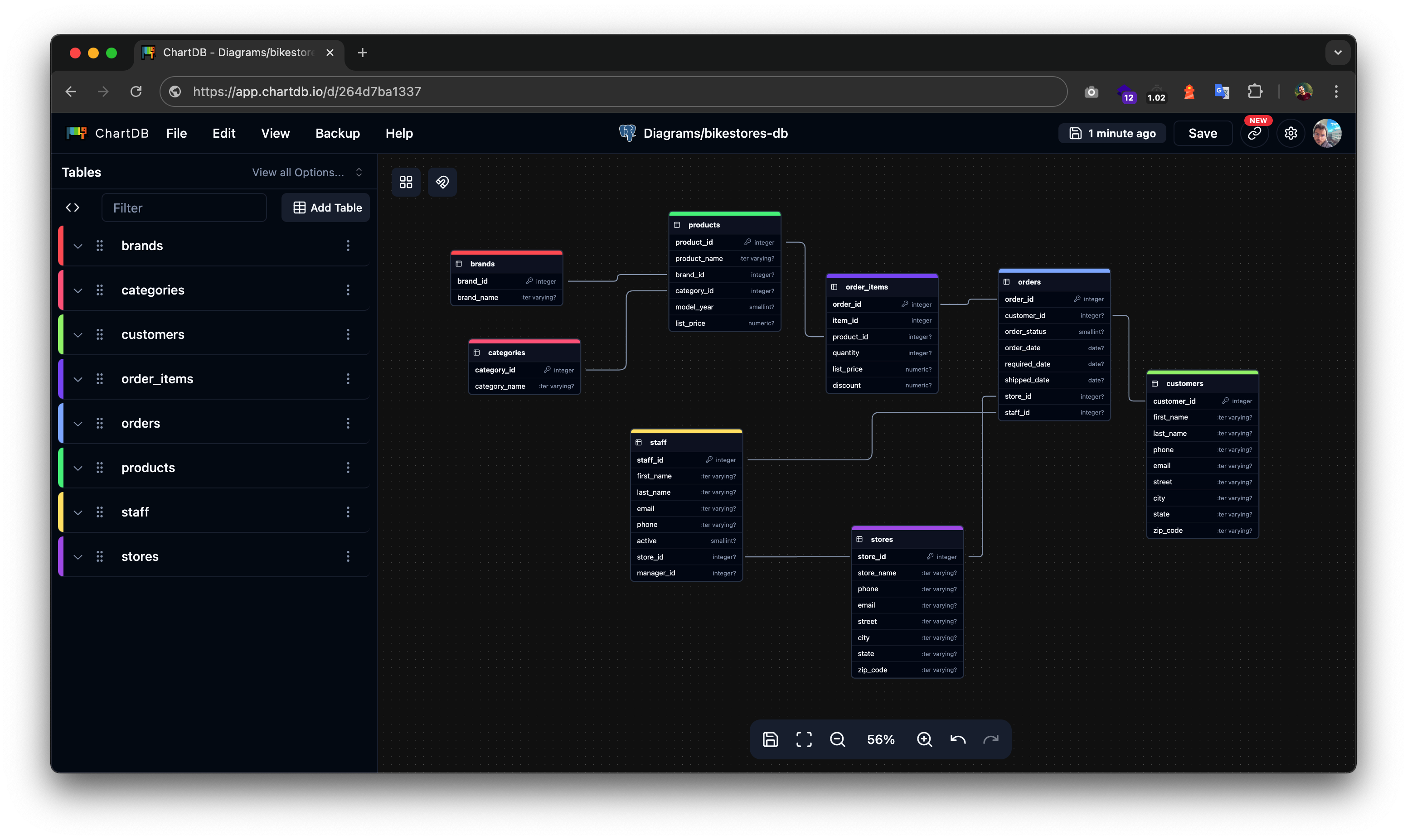Image resolution: width=1407 pixels, height=840 pixels.
Task: Open the View all Options dropdown
Action: tap(307, 173)
